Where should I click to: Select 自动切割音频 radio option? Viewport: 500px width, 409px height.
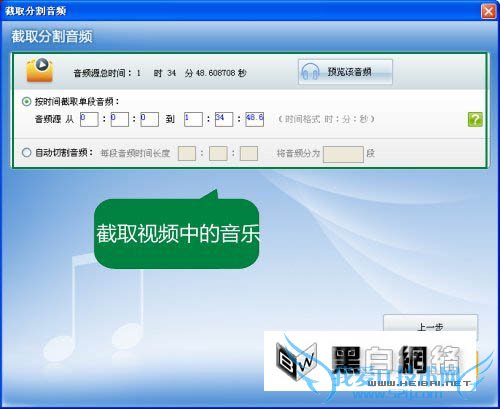point(26,153)
